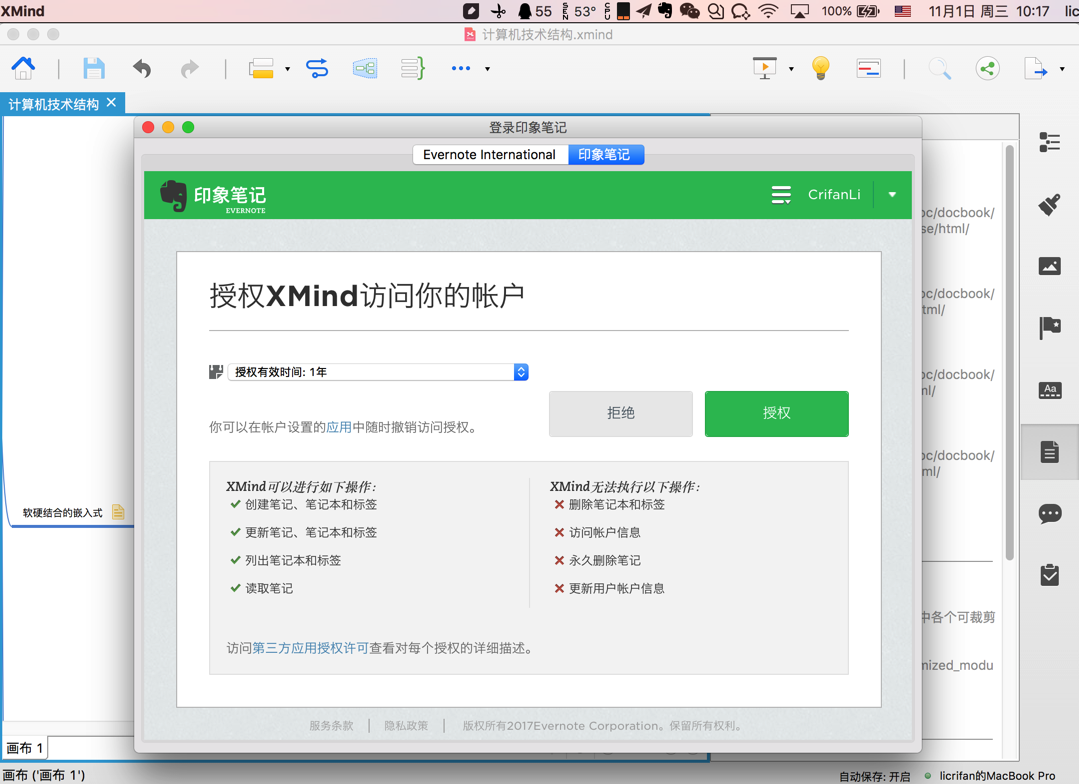Click notes panel vertical scrollbar
1079x784 pixels.
point(1009,353)
